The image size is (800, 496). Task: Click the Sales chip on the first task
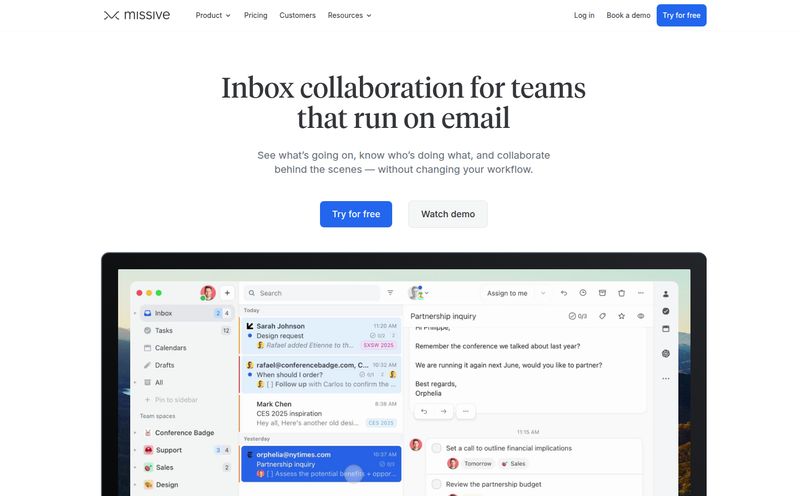514,464
